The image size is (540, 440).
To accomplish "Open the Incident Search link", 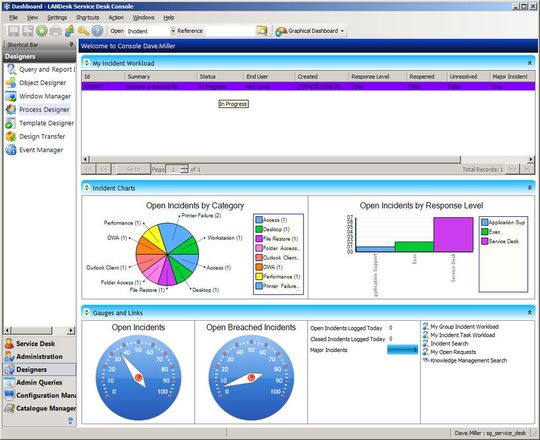I will (x=446, y=344).
